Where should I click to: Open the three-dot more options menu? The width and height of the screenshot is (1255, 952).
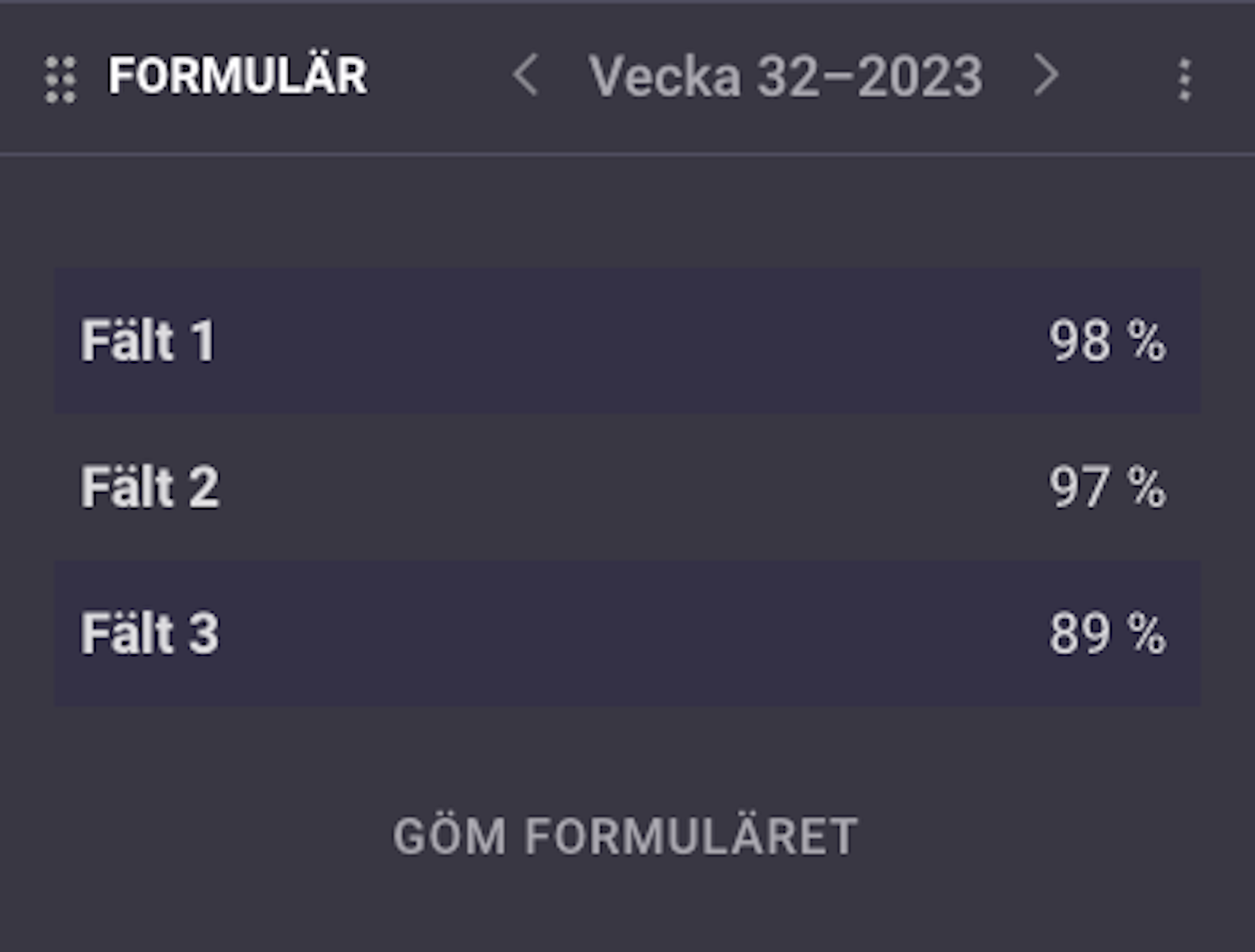[1184, 79]
